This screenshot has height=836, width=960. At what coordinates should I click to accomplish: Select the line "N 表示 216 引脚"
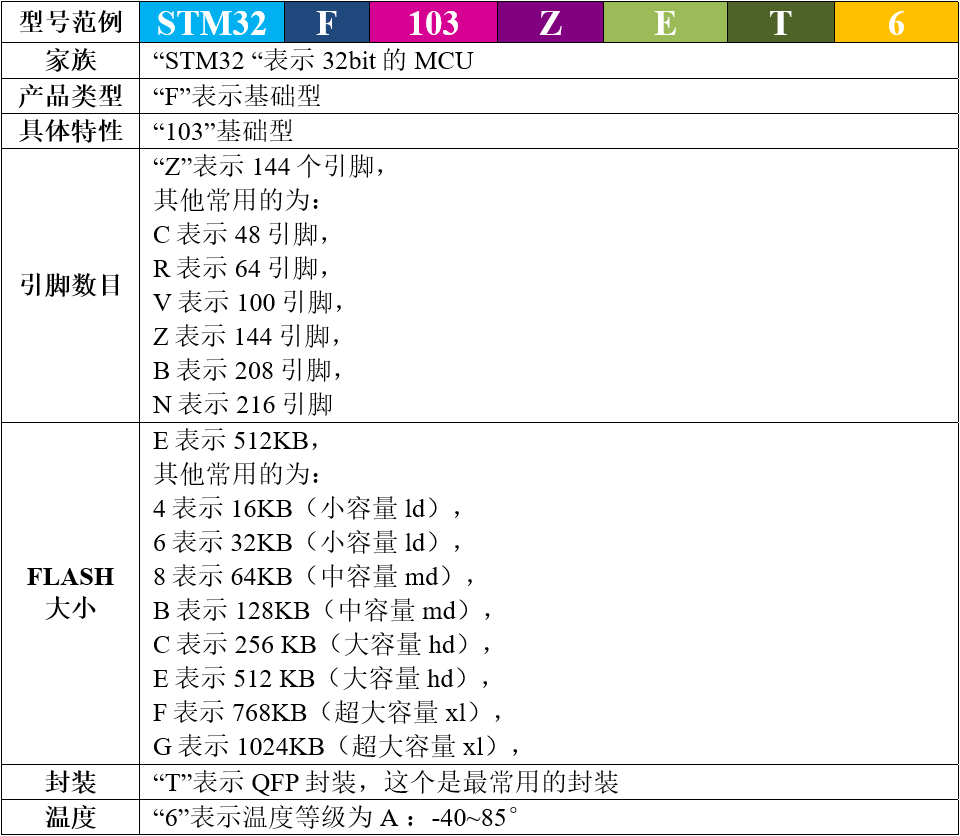pyautogui.click(x=243, y=404)
